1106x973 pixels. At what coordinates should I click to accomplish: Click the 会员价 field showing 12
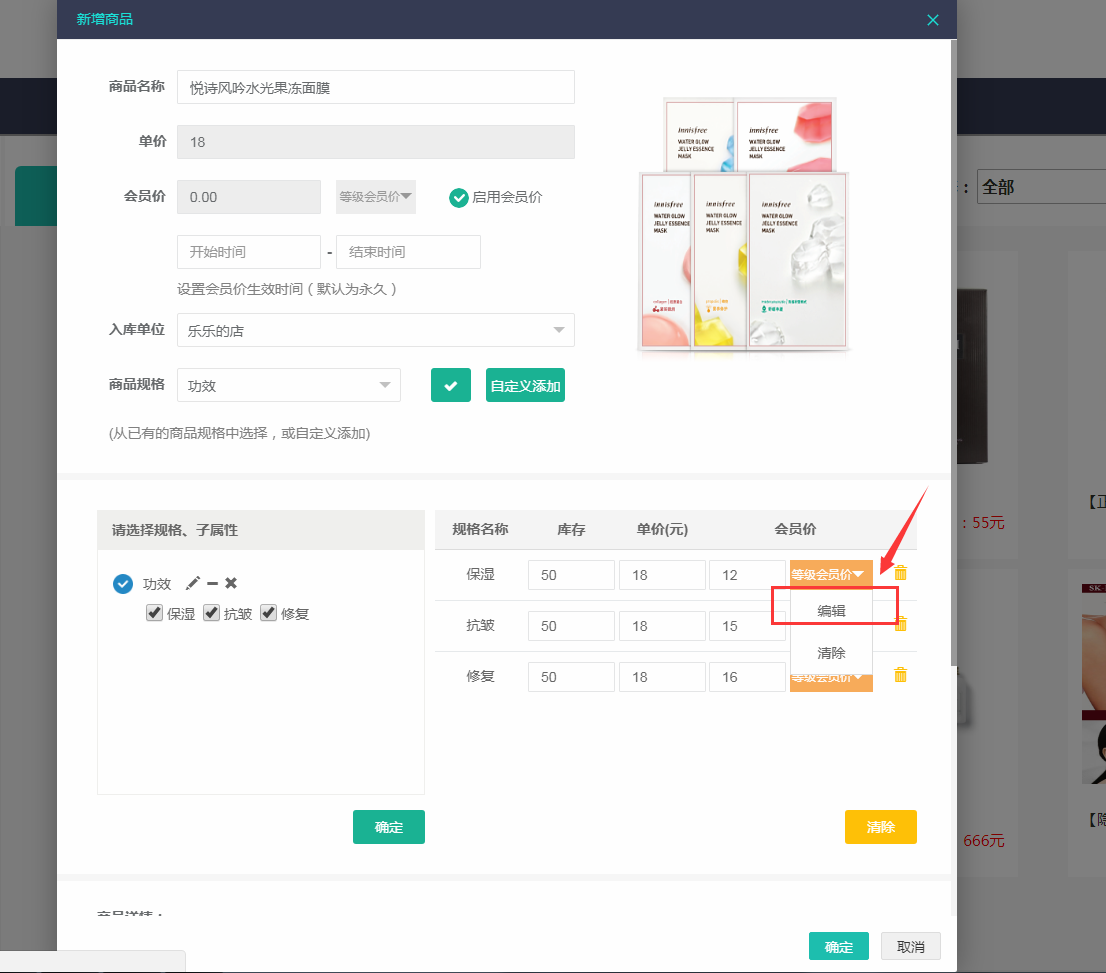tap(747, 575)
